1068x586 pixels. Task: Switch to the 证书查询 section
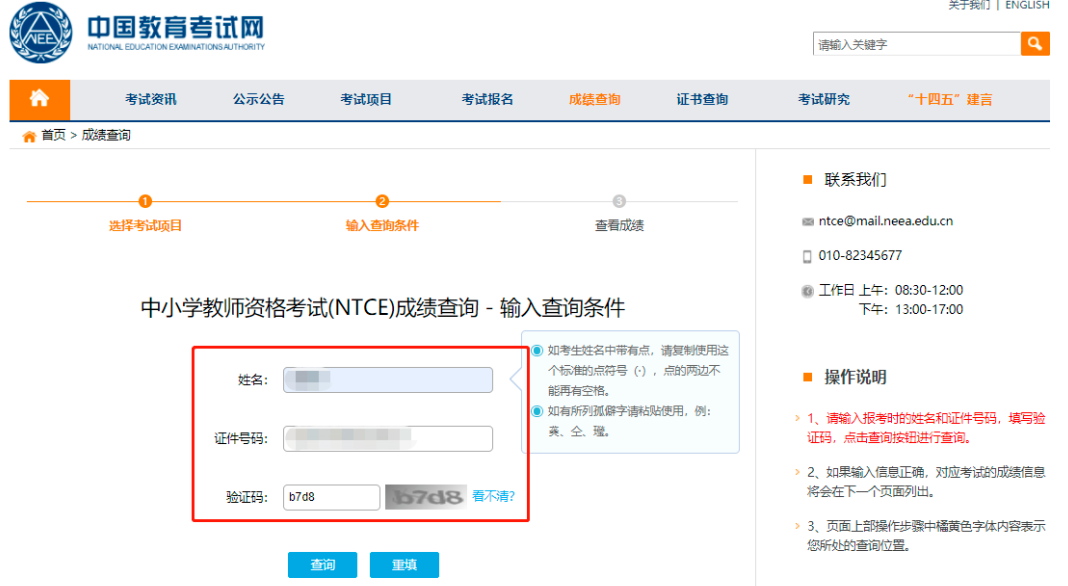702,100
